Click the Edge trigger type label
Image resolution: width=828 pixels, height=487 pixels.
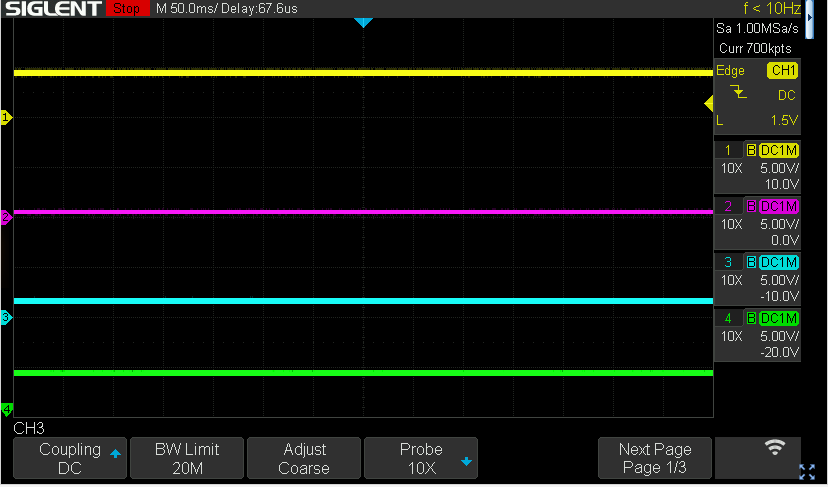(730, 71)
